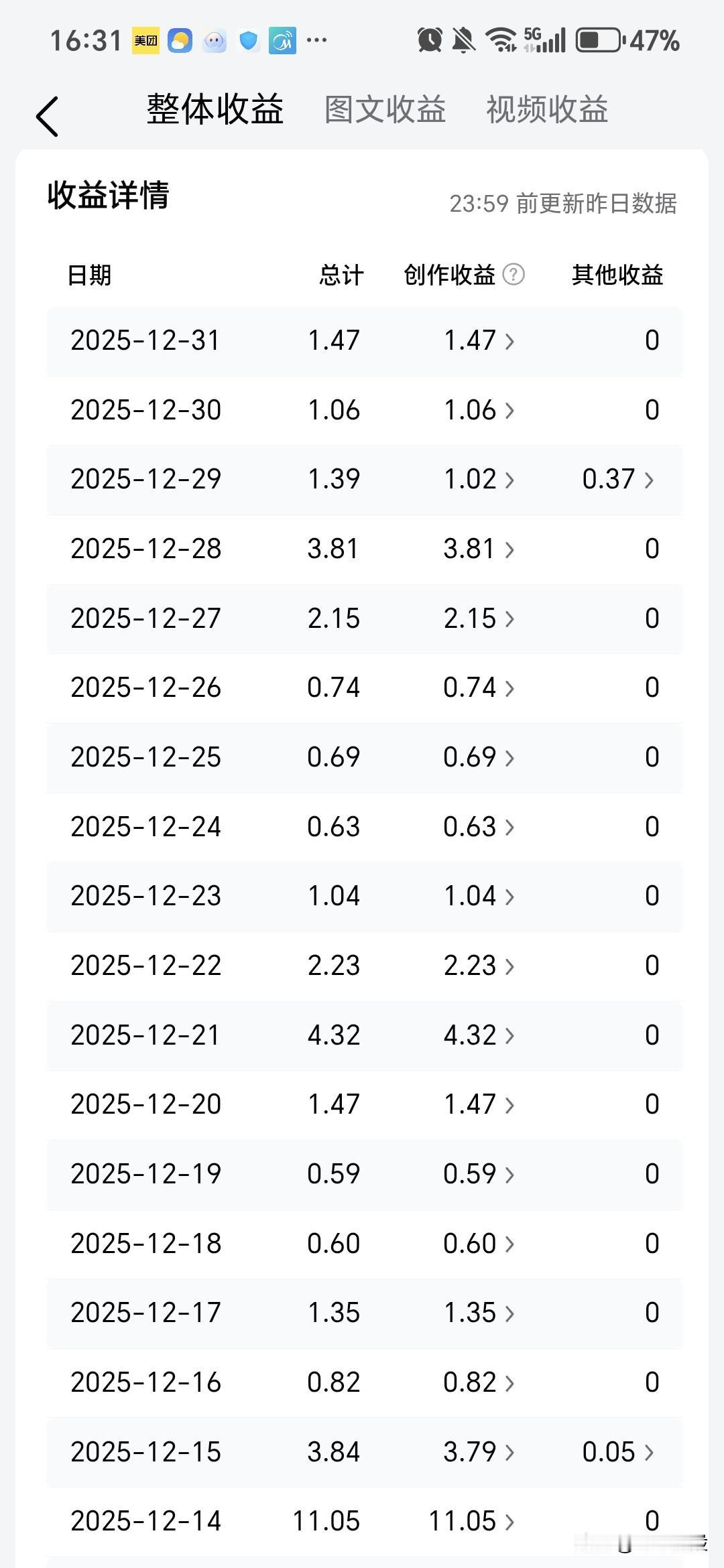Tap the help icon beside 创作收益
Viewport: 724px width, 1568px height.
click(x=514, y=275)
